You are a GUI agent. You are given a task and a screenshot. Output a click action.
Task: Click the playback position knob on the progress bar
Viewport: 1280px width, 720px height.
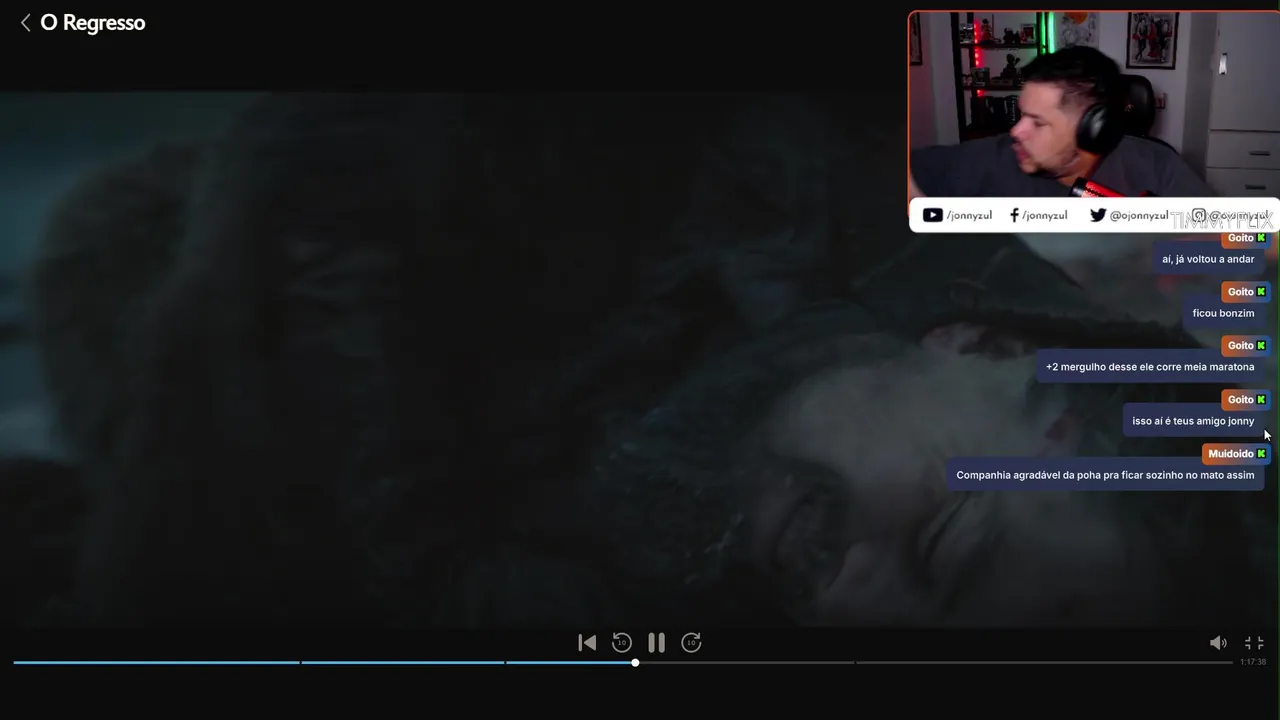[635, 662]
